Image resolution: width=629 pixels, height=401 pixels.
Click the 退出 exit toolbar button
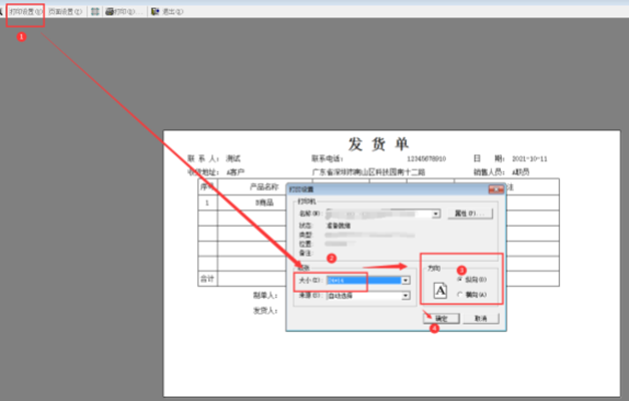[x=167, y=12]
